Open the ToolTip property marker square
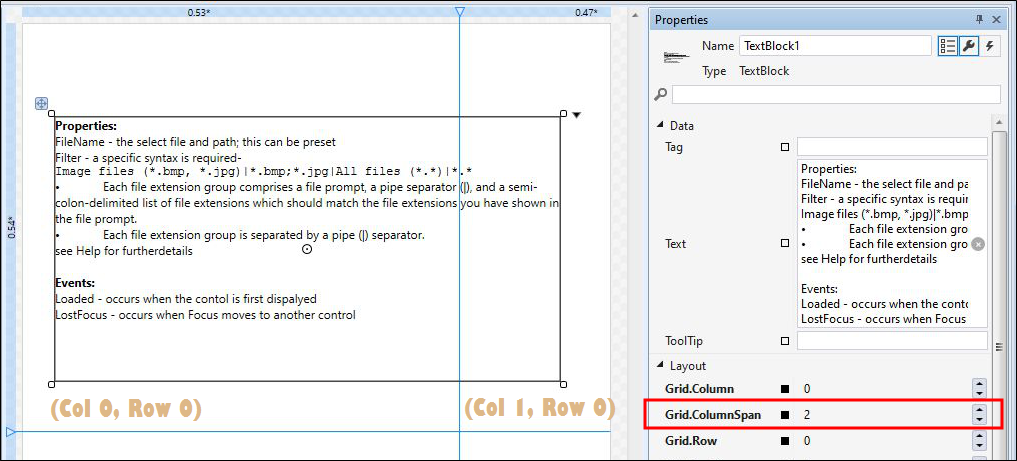The height and width of the screenshot is (461, 1017). point(785,341)
